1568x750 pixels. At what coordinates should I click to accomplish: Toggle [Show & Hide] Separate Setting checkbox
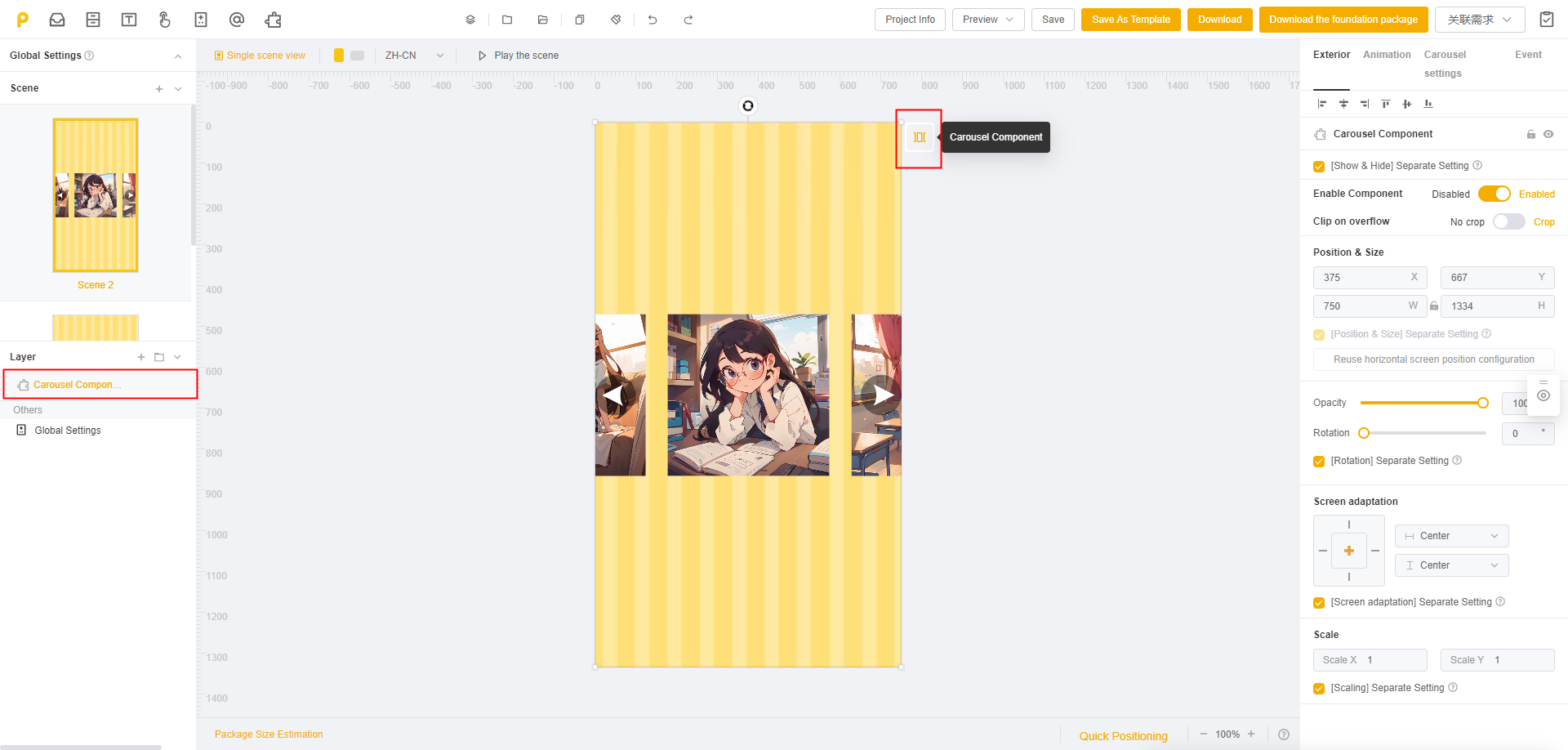click(x=1319, y=167)
